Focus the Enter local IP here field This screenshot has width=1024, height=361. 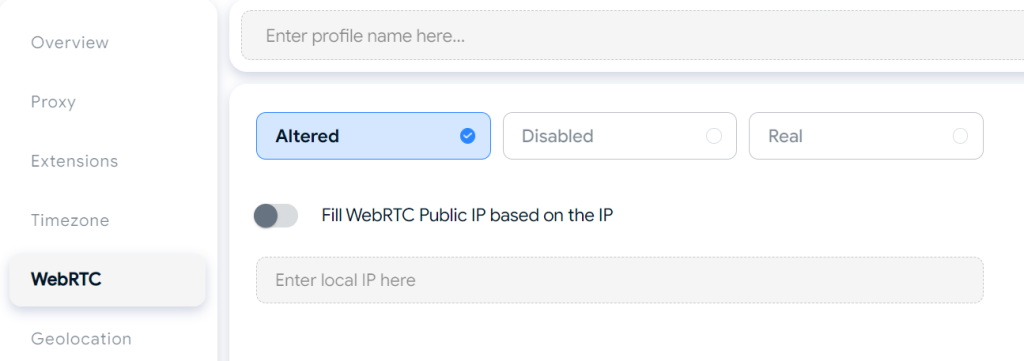pyautogui.click(x=620, y=280)
